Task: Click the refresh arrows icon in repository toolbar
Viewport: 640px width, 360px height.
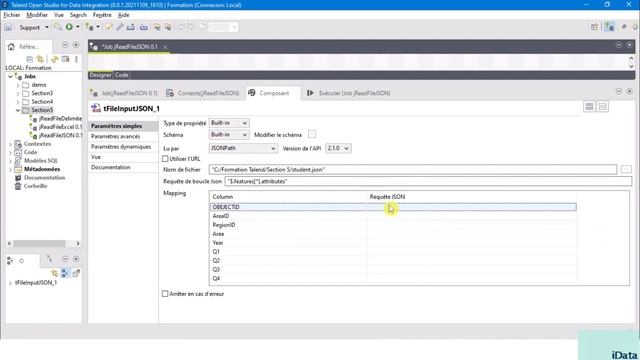Action: click(54, 59)
